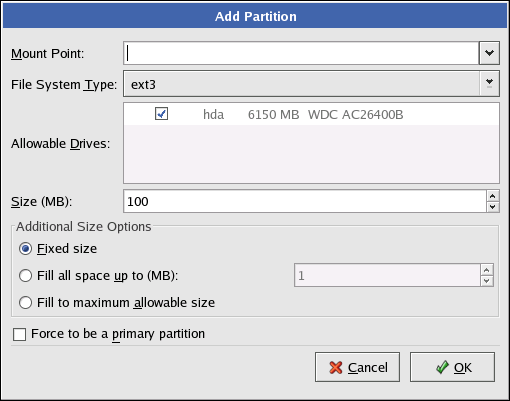
Task: Uncheck the hda drive checkbox
Action: coord(161,114)
